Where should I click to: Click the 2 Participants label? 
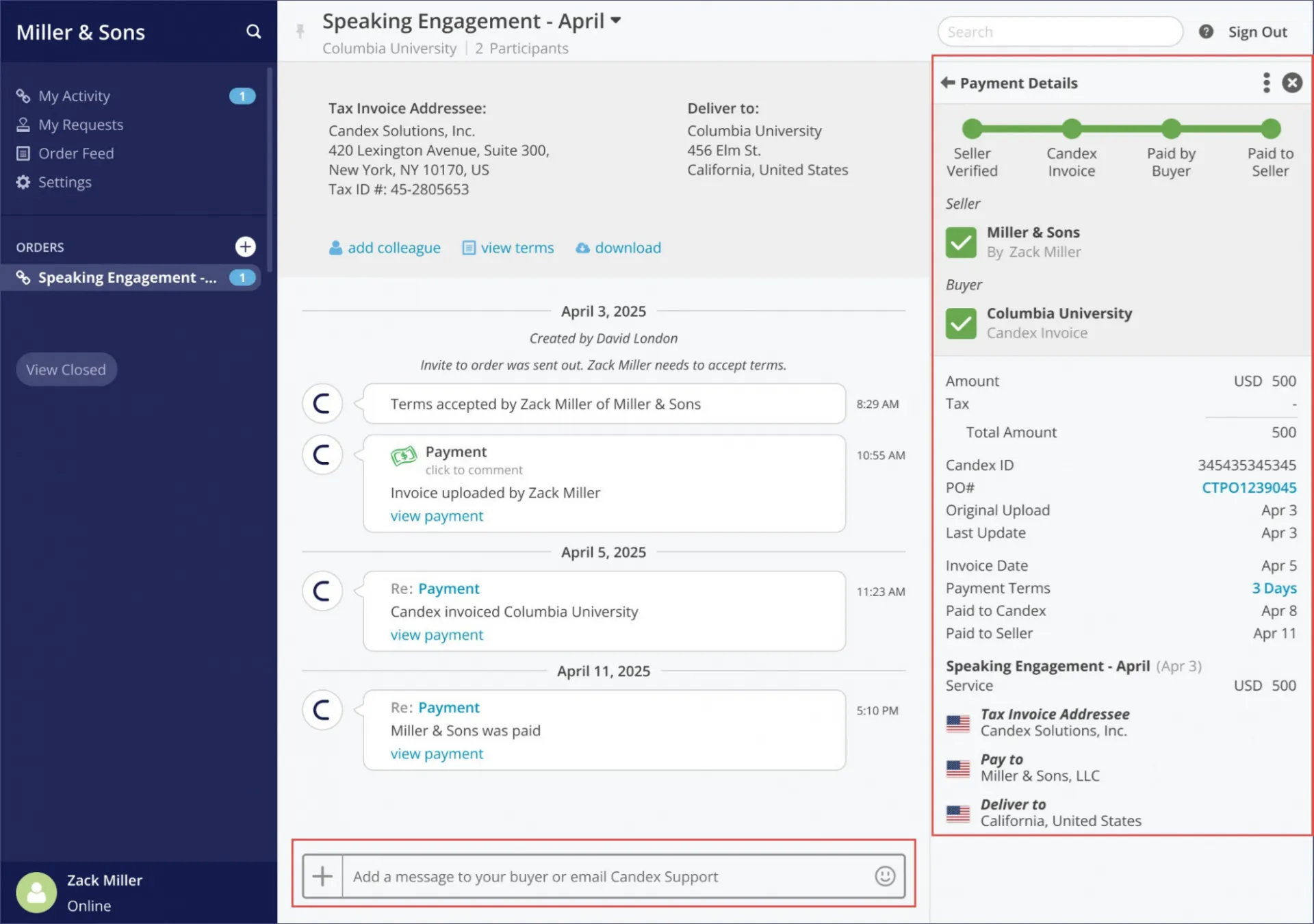click(x=521, y=49)
